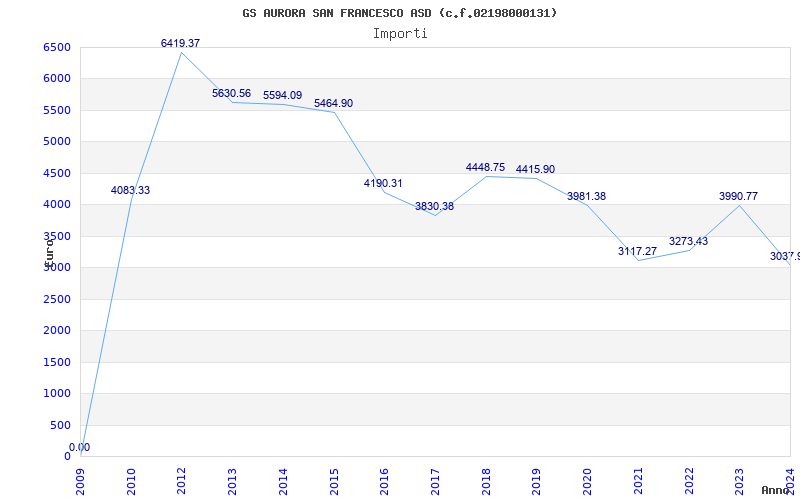Click the 2013 year axis label

click(233, 482)
